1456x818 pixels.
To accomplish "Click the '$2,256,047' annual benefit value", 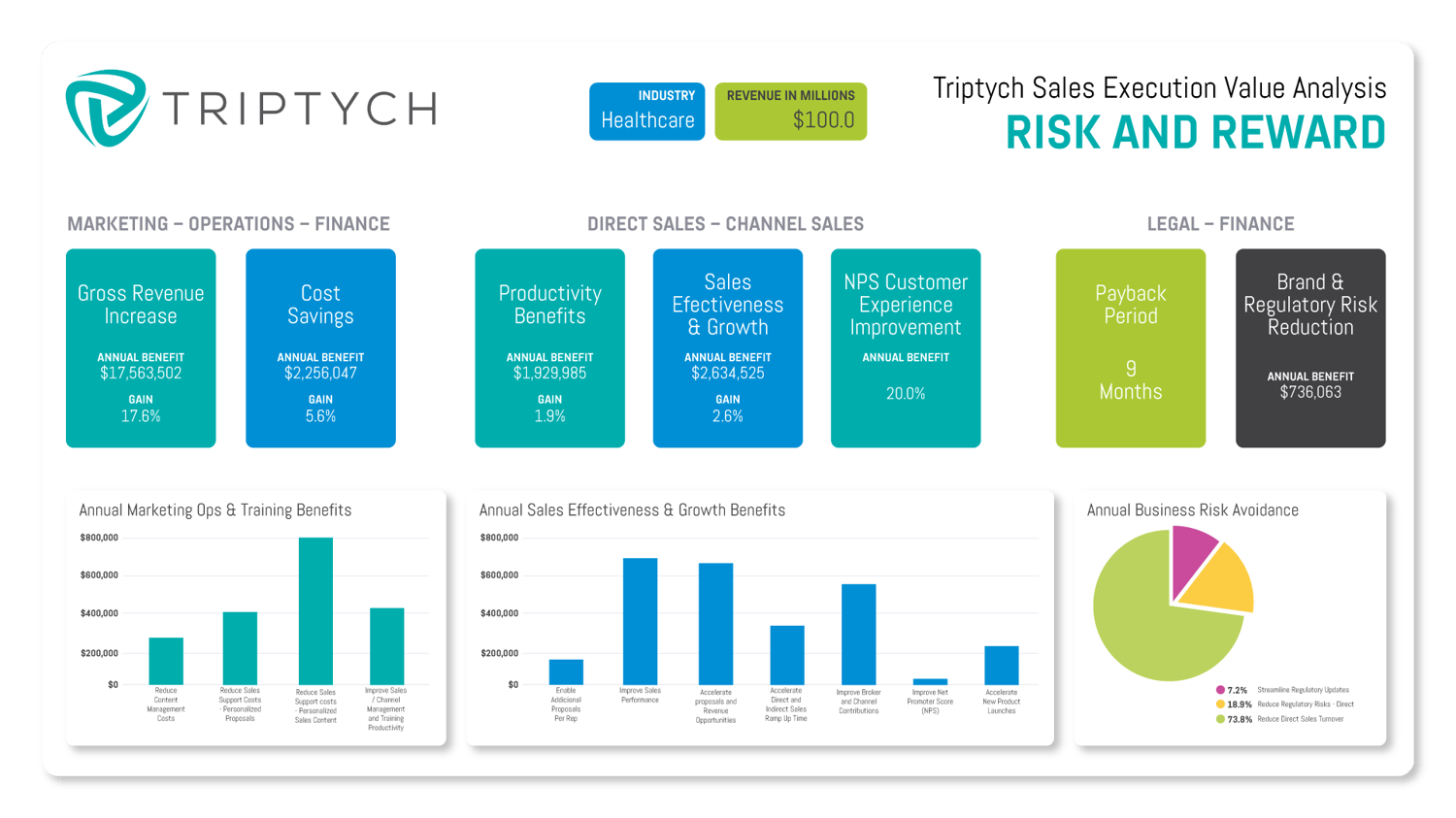I will [320, 374].
